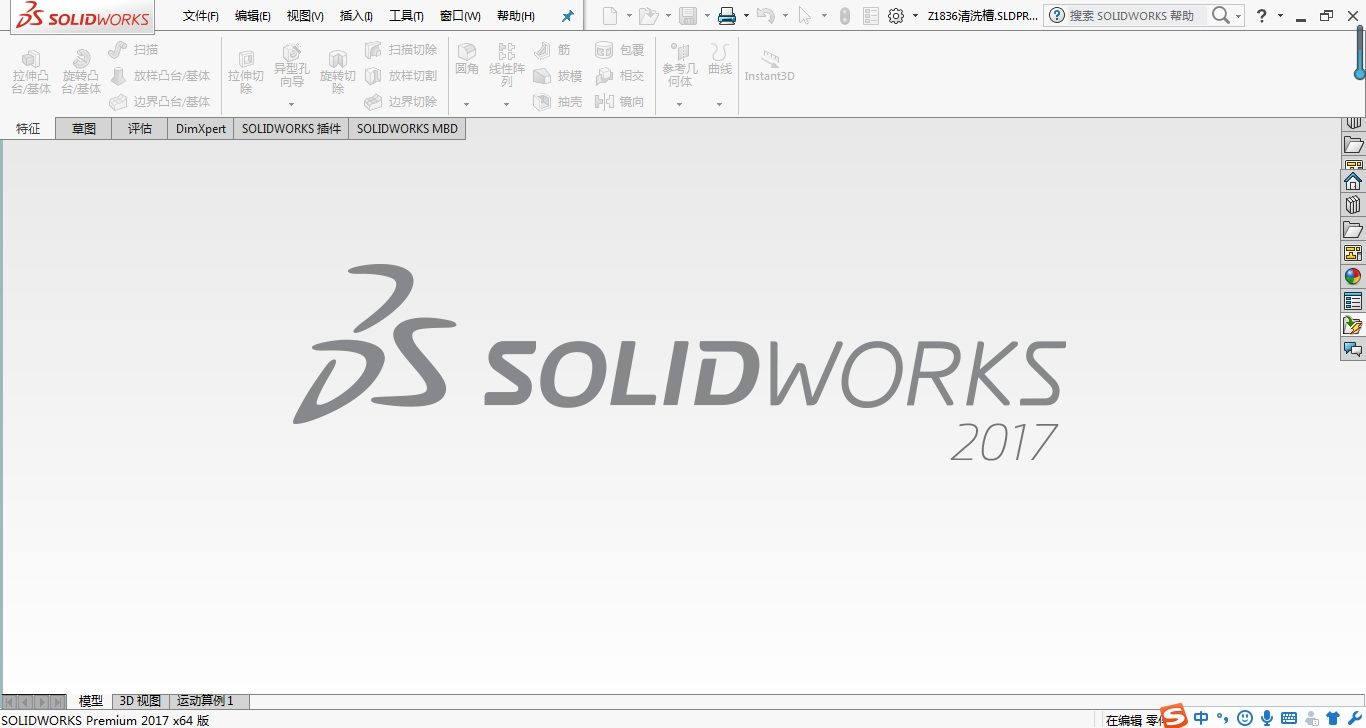Viewport: 1366px width, 728px height.
Task: Switch to the 3D 视图 bottom tab
Action: coord(140,701)
